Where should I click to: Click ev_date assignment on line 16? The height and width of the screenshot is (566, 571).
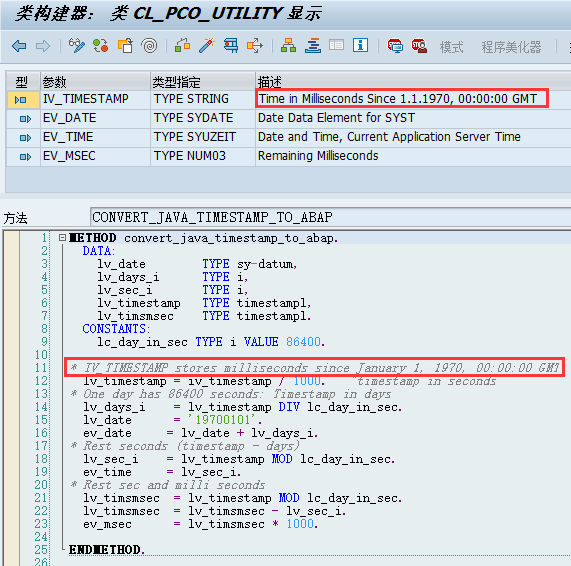click(201, 433)
